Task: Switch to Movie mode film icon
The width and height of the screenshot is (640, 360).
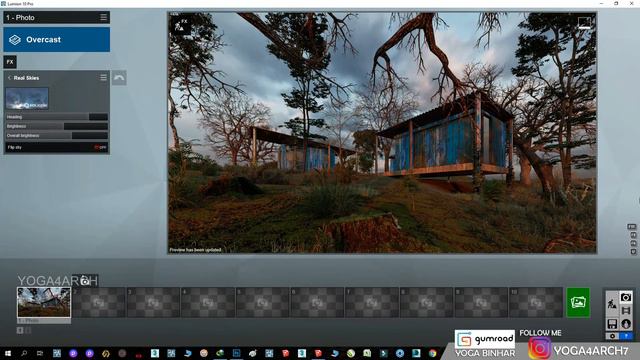Action: 626,311
